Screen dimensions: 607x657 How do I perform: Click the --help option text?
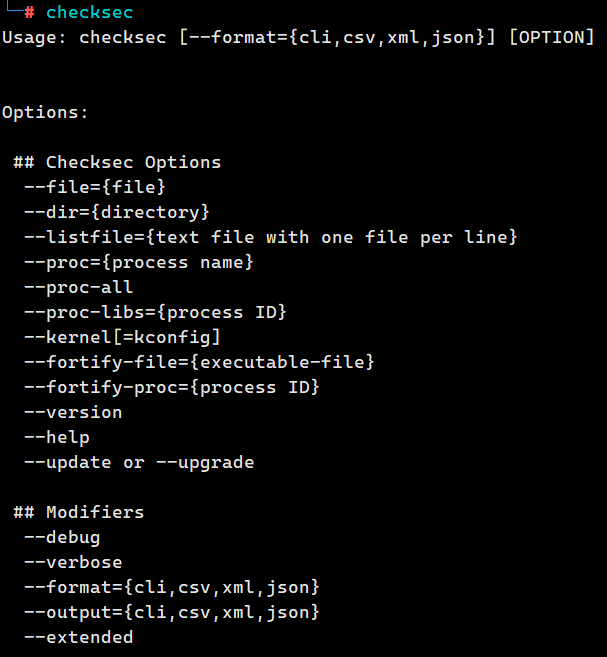[57, 437]
